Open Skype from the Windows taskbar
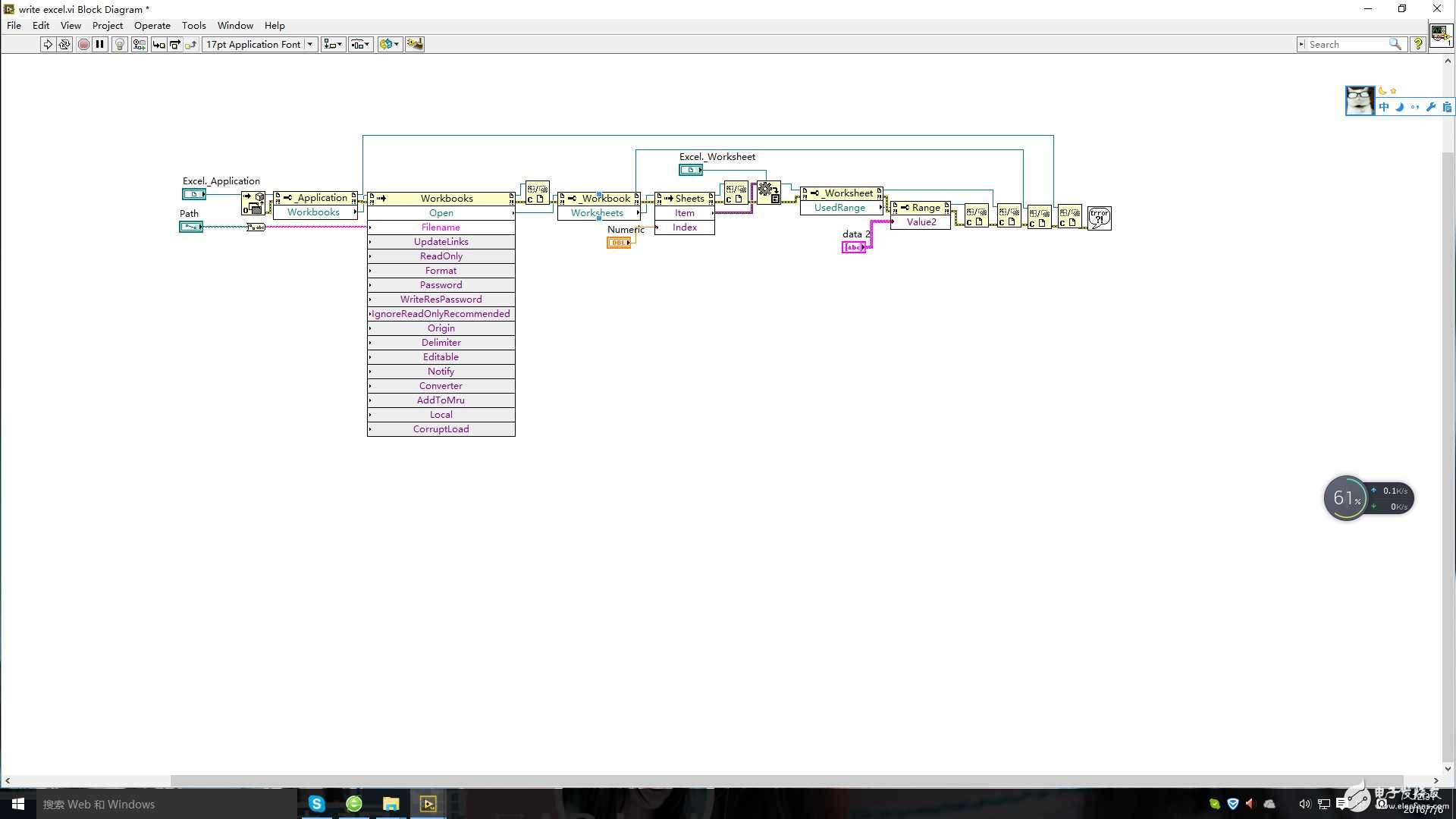This screenshot has height=819, width=1456. pyautogui.click(x=316, y=804)
